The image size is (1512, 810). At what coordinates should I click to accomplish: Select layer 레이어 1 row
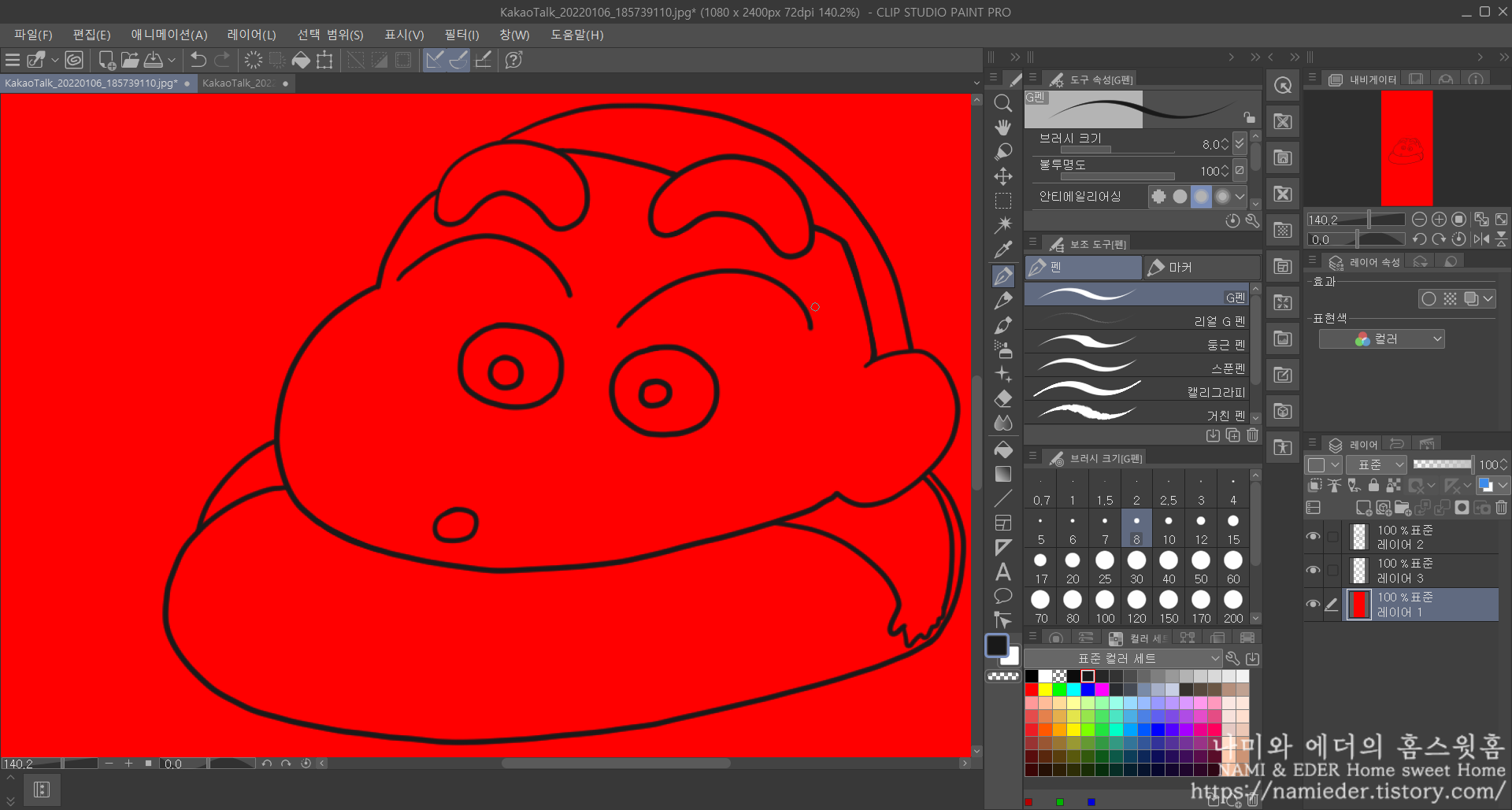pyautogui.click(x=1421, y=605)
